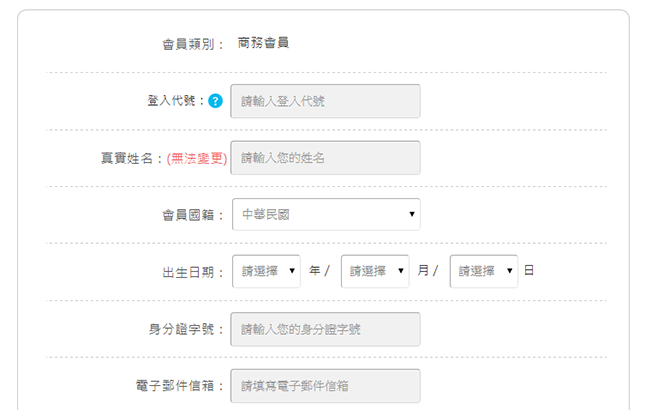Click the 身分證字號 field label
Image resolution: width=650 pixels, height=410 pixels.
point(182,329)
